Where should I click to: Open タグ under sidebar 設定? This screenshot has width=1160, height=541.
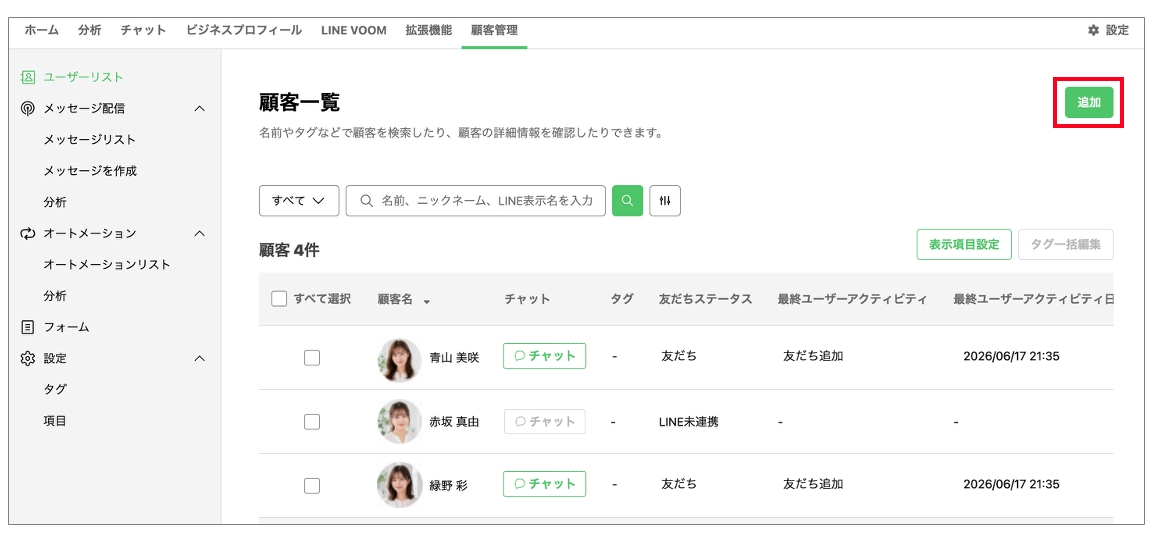coord(55,389)
